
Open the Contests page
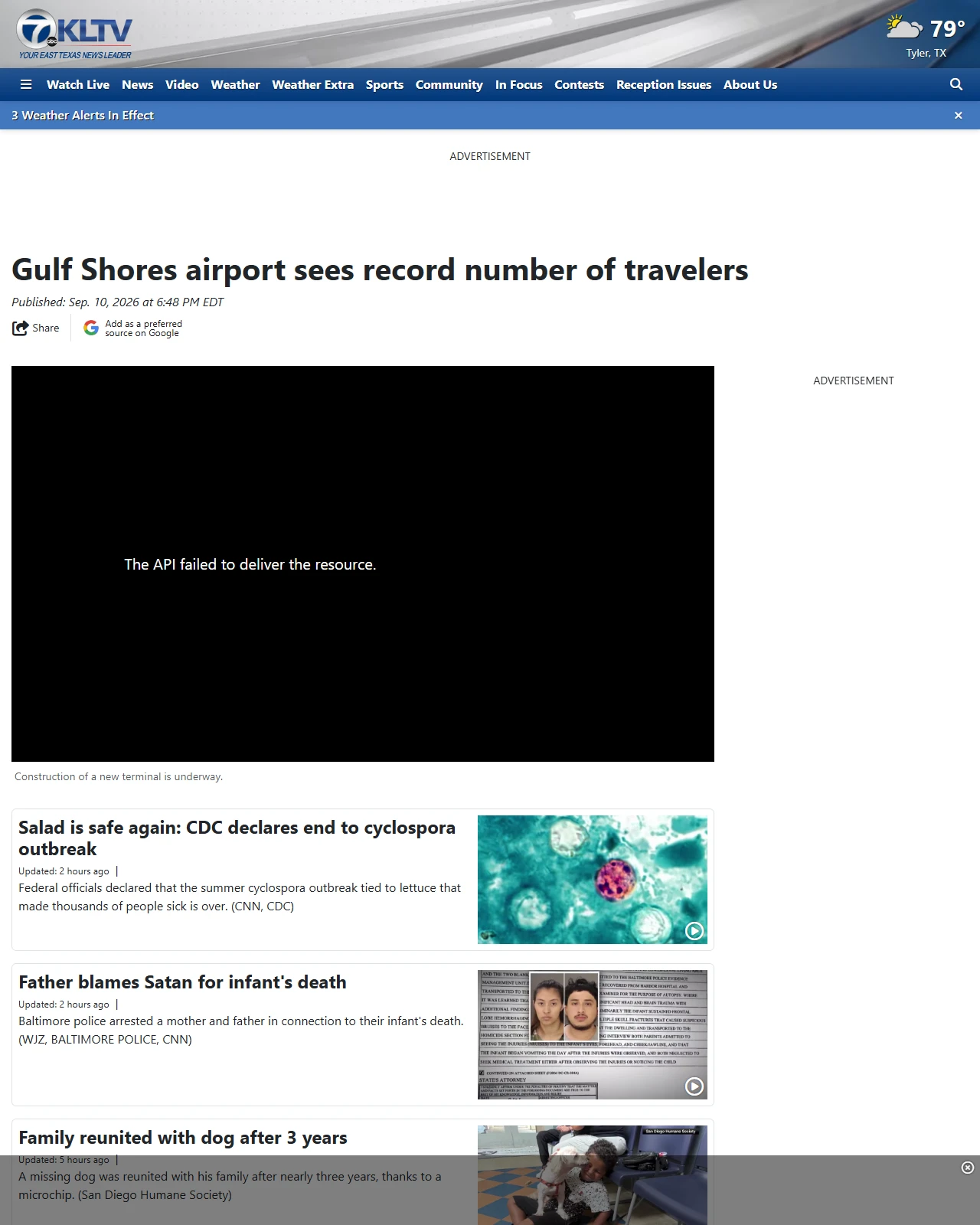(x=580, y=85)
